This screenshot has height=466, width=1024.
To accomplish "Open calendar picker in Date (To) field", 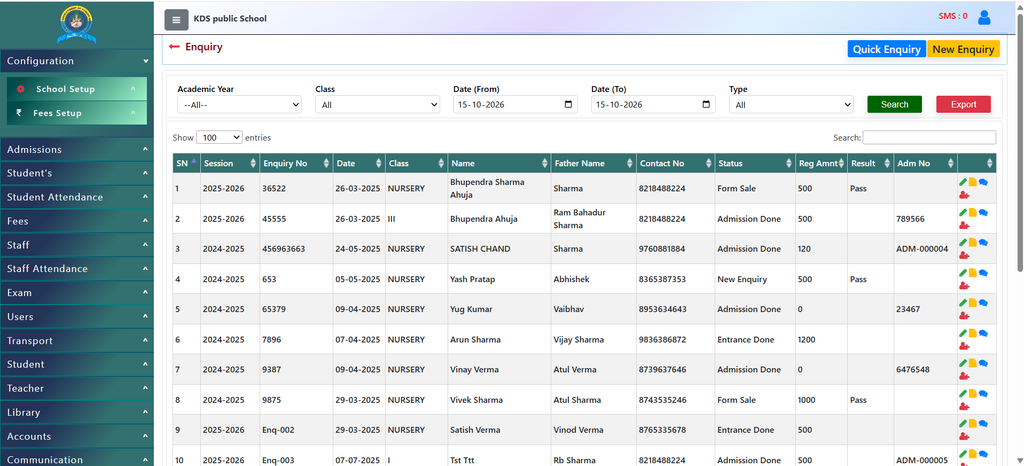I will (x=706, y=104).
